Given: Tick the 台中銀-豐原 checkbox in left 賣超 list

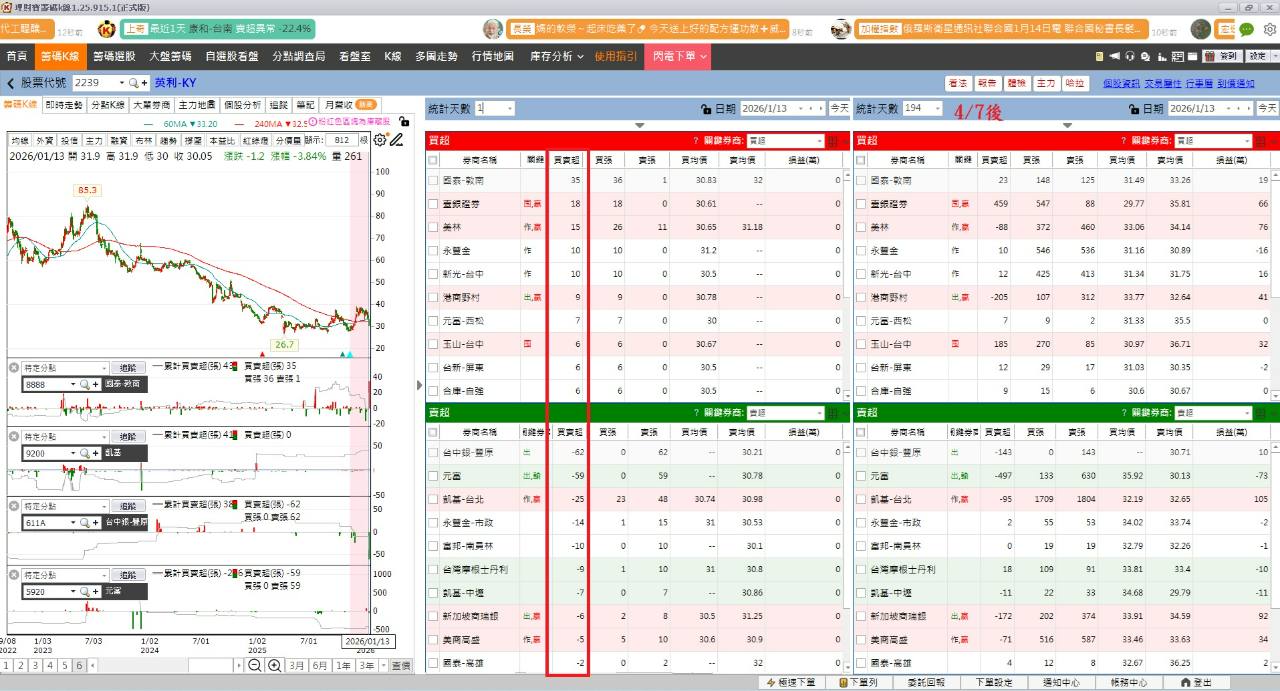Looking at the screenshot, I should [432, 452].
